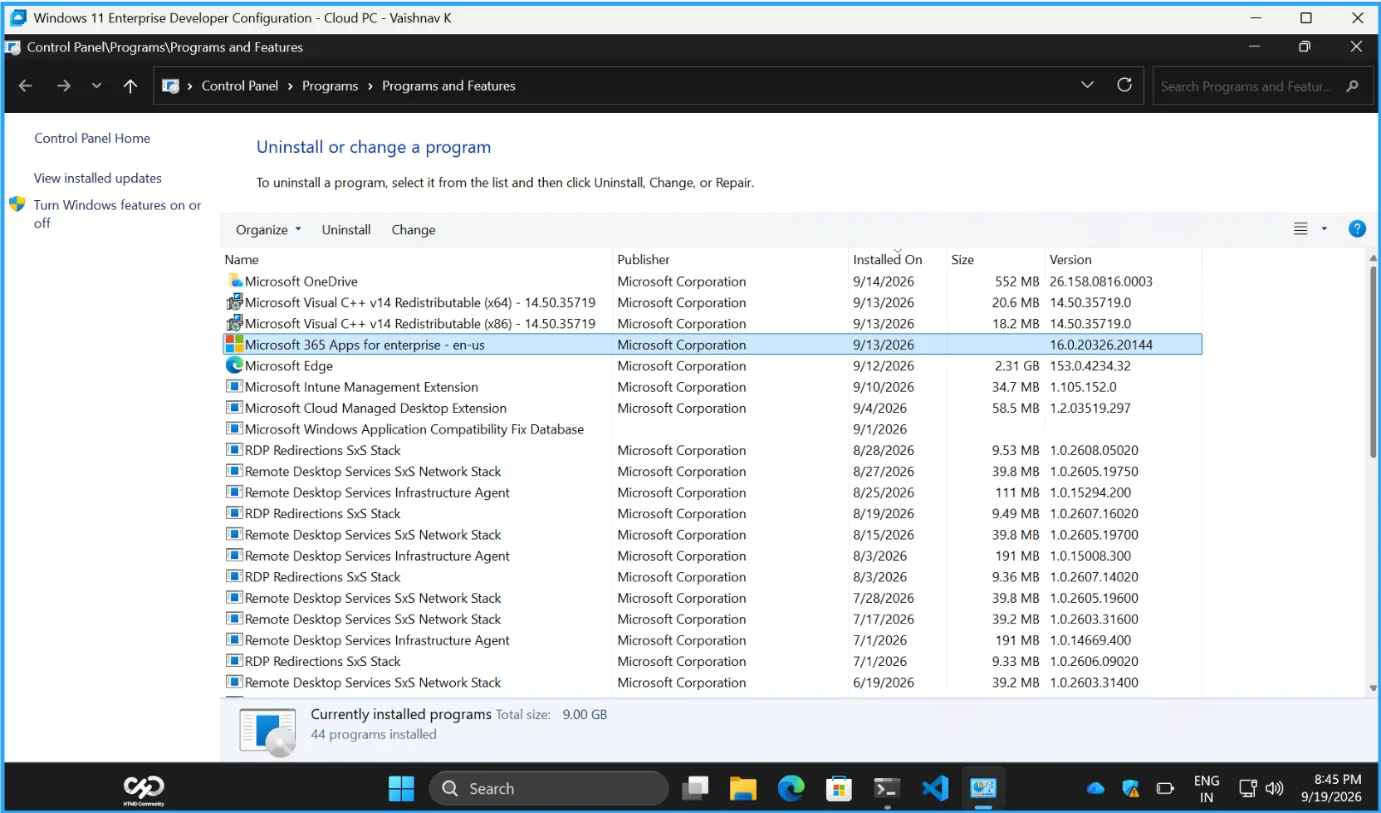1381x813 pixels.
Task: Open the Organize dropdown menu
Action: (x=268, y=230)
